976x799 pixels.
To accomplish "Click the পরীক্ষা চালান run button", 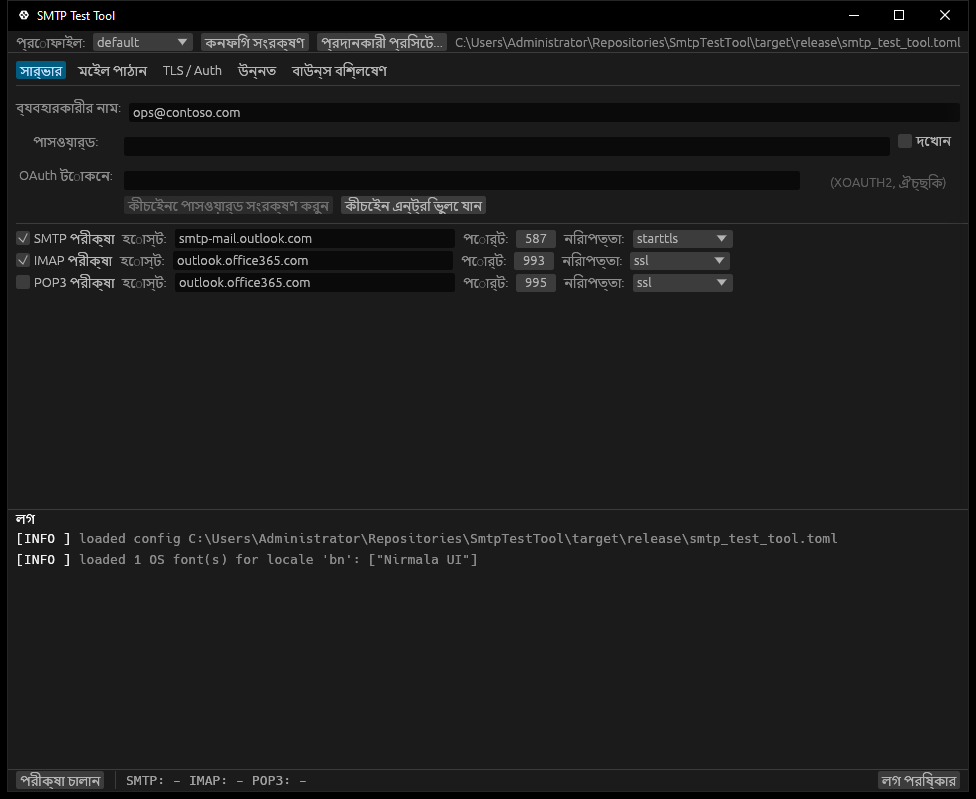I will click(x=60, y=780).
